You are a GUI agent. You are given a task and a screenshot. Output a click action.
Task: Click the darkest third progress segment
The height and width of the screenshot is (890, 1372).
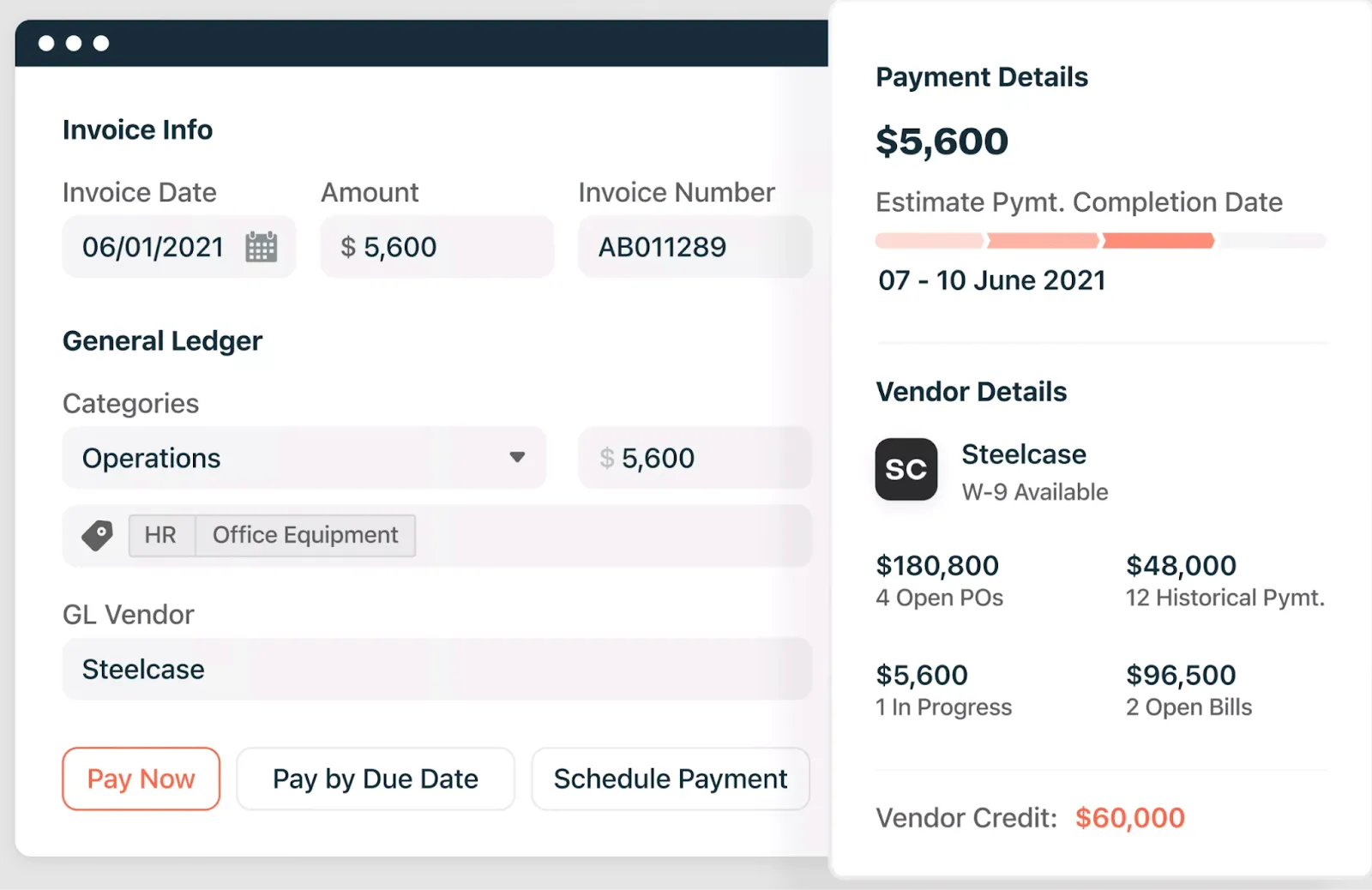(1158, 241)
